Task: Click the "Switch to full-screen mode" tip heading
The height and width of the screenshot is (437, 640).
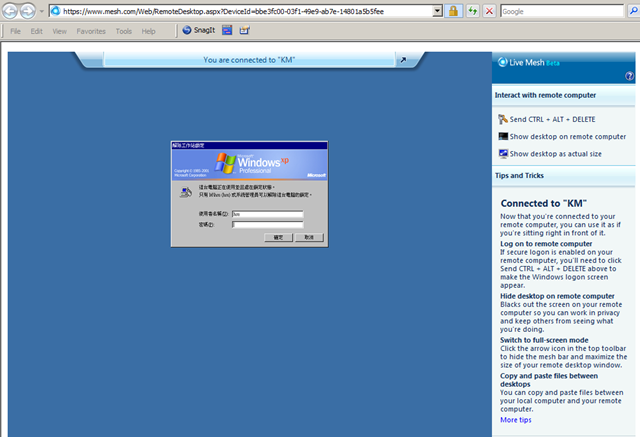Action: point(544,340)
